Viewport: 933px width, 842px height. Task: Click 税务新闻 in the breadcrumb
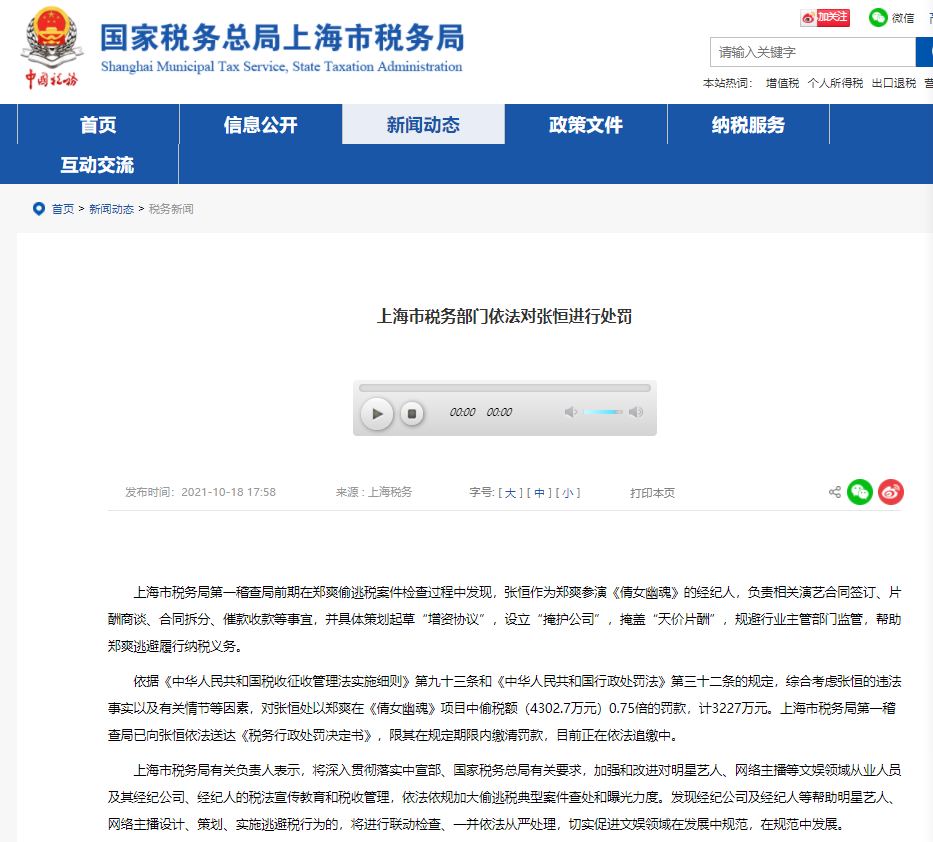171,209
